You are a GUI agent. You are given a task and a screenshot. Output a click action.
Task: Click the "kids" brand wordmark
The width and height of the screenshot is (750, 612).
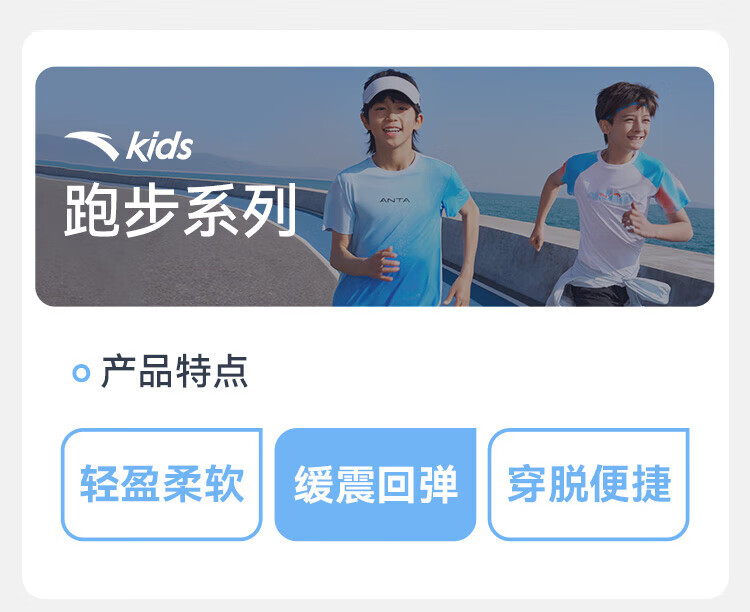tap(159, 146)
